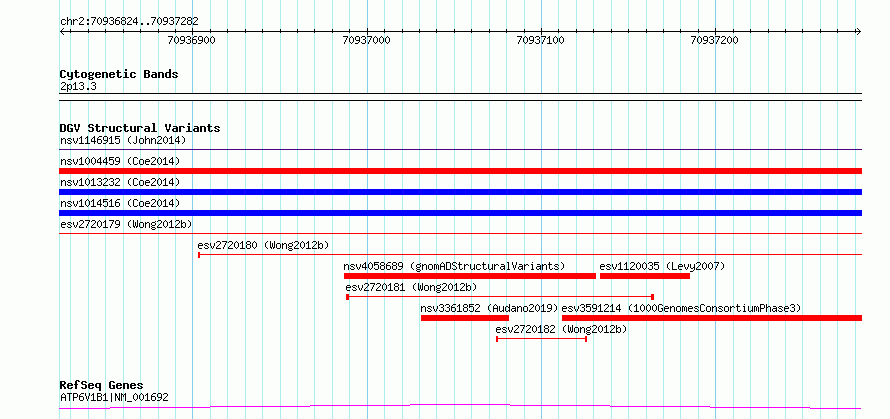
Task: Click the red nsv3361852 variant bar
Action: tap(465, 318)
